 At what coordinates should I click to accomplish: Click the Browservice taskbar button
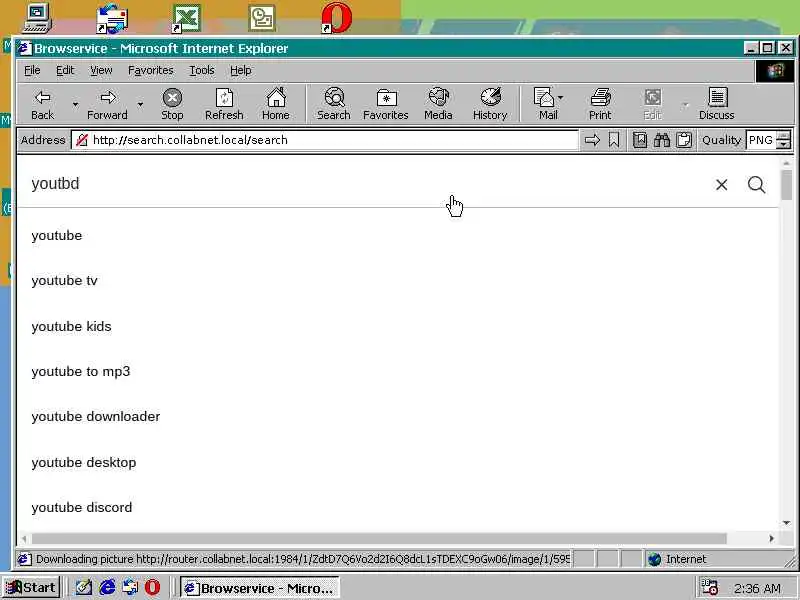pyautogui.click(x=259, y=588)
